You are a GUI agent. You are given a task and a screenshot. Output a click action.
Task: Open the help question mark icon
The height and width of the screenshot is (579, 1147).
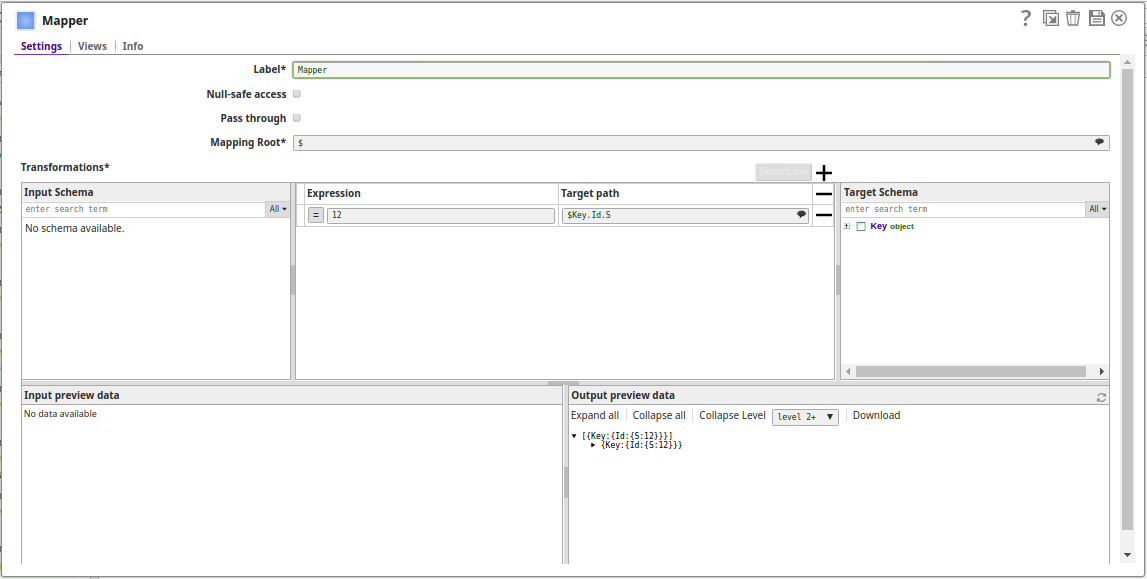1026,18
